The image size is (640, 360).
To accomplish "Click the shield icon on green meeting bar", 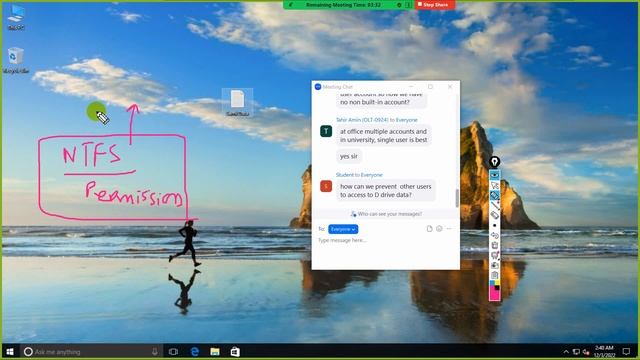I will coord(399,5).
